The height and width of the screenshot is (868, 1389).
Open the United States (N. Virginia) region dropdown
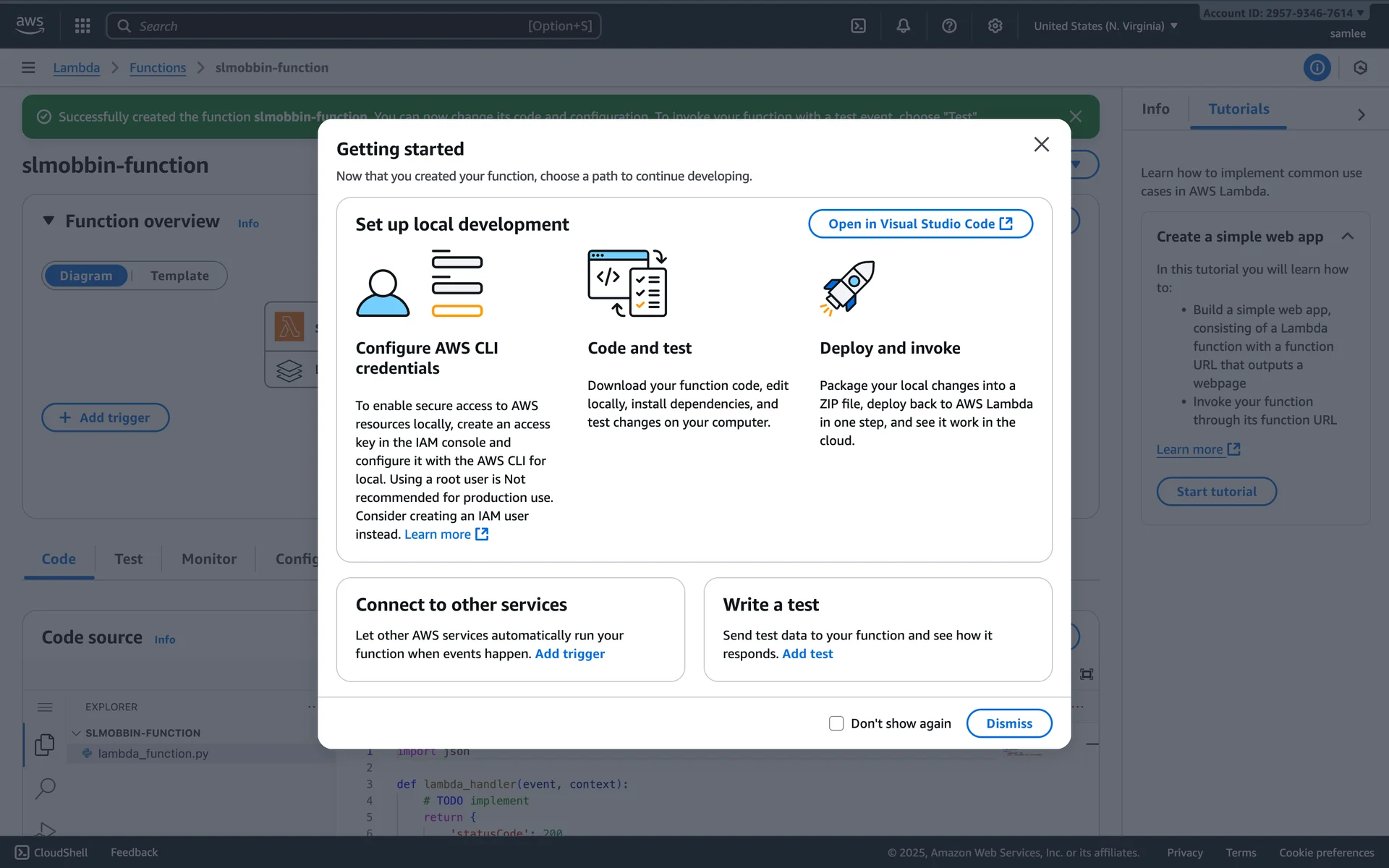click(x=1105, y=26)
